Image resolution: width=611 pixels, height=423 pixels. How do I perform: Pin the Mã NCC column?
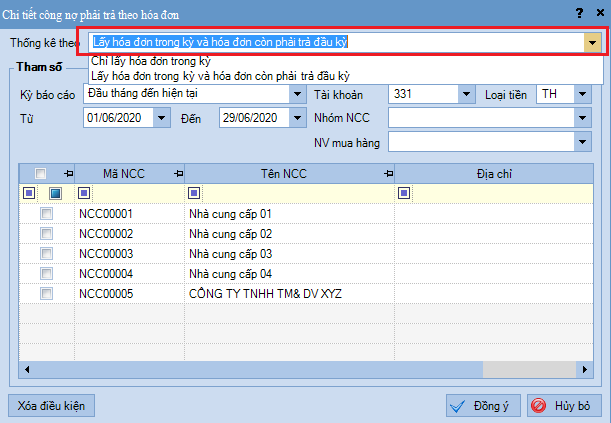(178, 173)
